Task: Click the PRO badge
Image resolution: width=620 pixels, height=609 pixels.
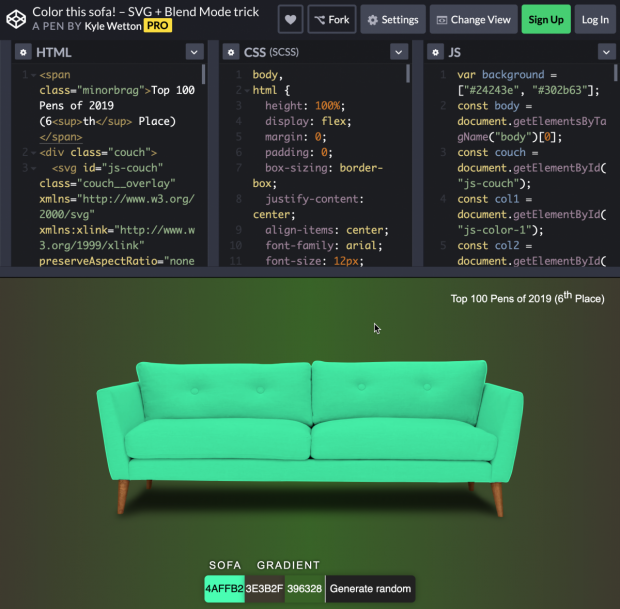Action: pyautogui.click(x=158, y=26)
